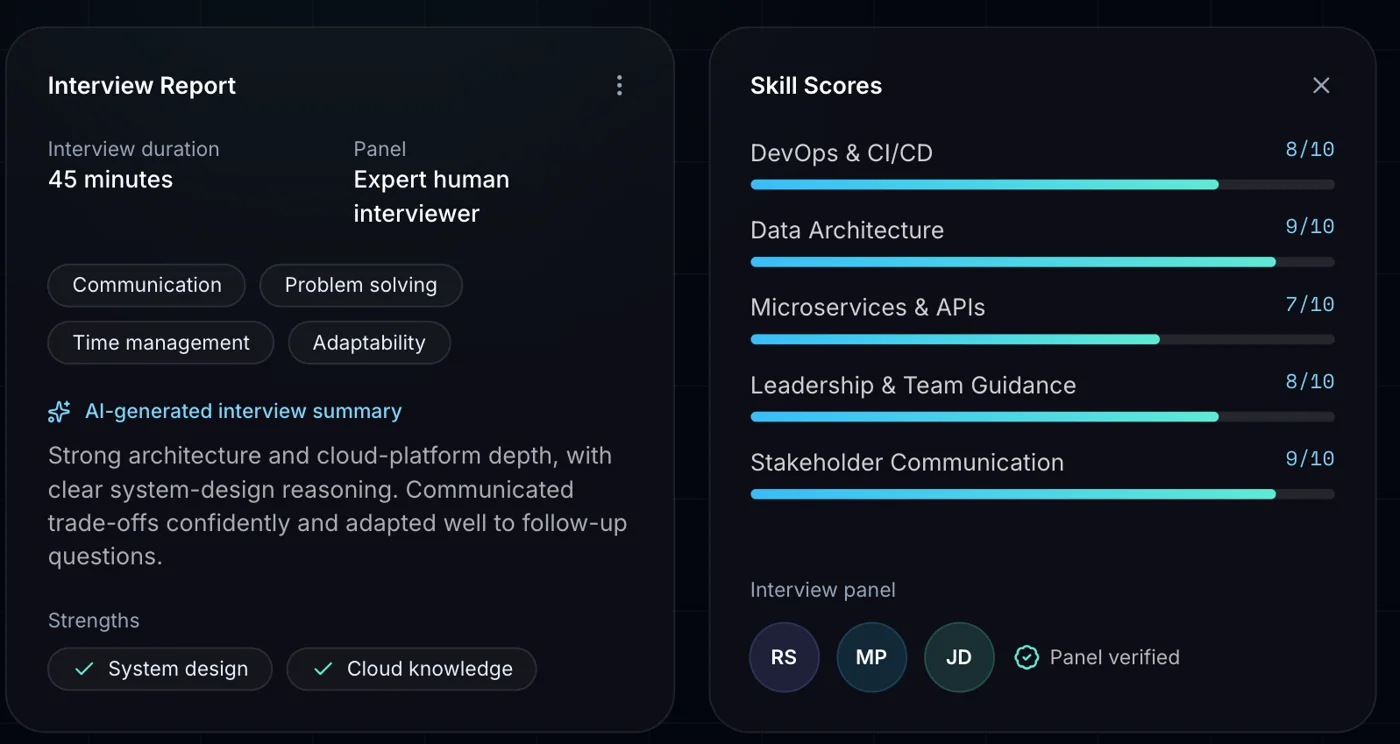Click the Interview duration label
This screenshot has width=1400, height=744.
coord(134,149)
